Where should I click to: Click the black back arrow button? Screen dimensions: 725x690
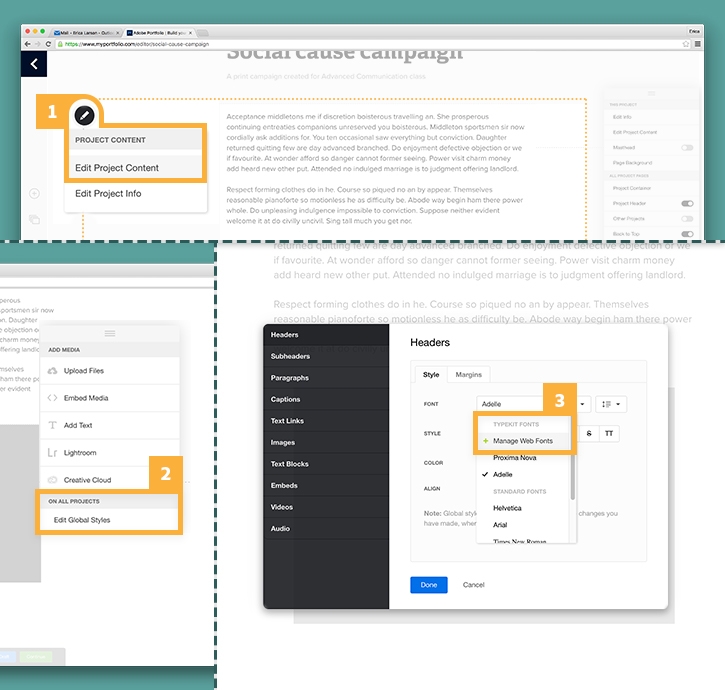pyautogui.click(x=34, y=64)
